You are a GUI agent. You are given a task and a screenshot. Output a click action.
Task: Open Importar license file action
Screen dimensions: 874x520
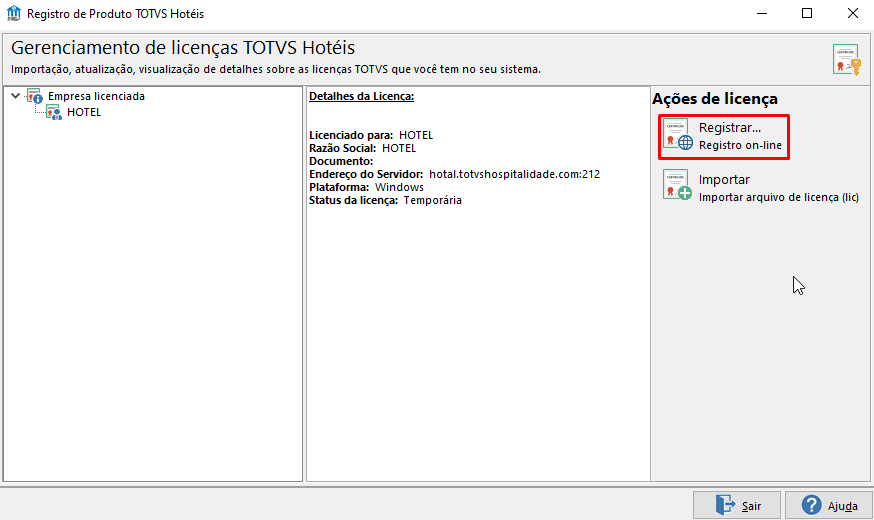(x=761, y=187)
